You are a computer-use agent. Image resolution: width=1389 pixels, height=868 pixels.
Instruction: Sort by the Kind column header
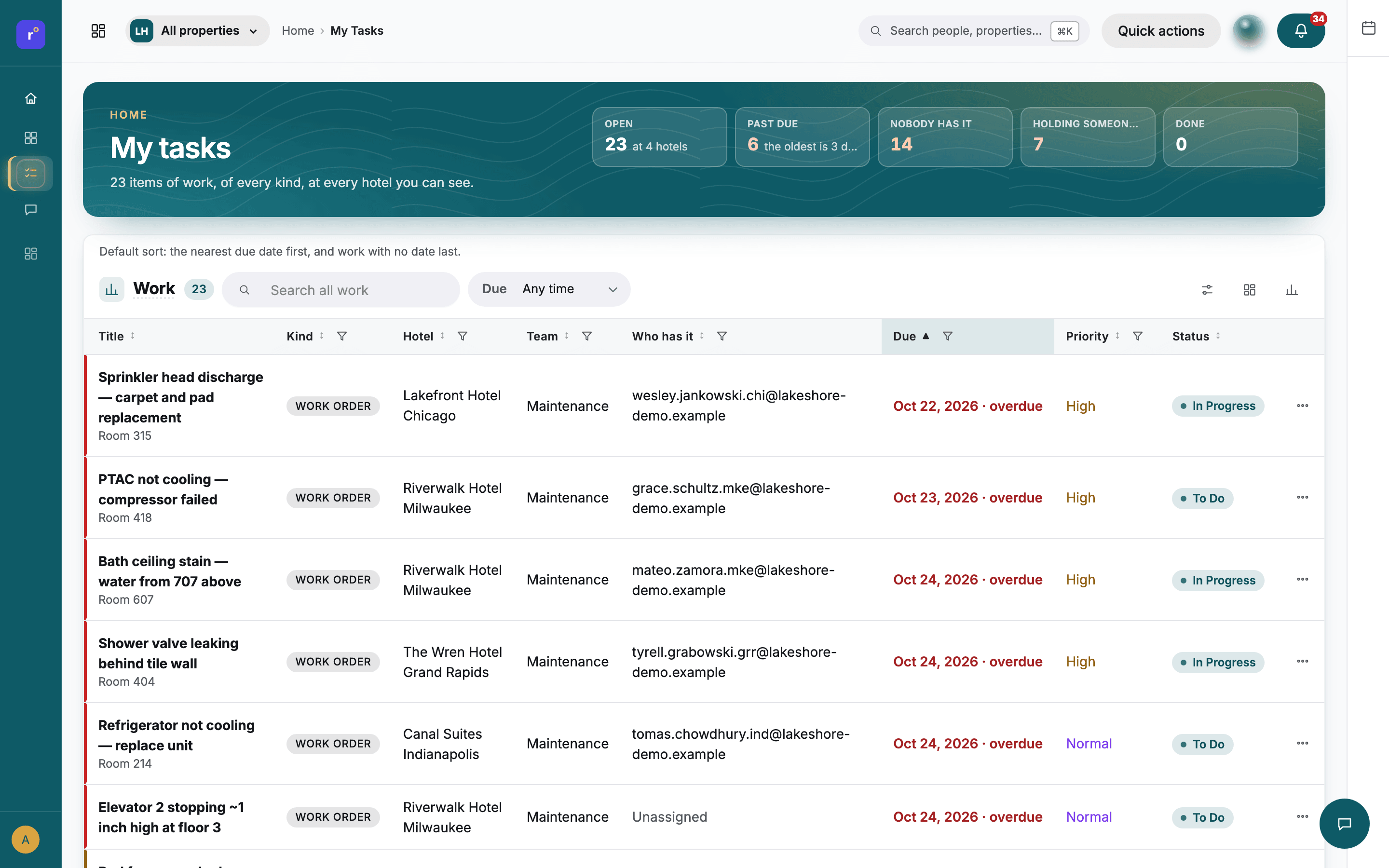(x=305, y=337)
